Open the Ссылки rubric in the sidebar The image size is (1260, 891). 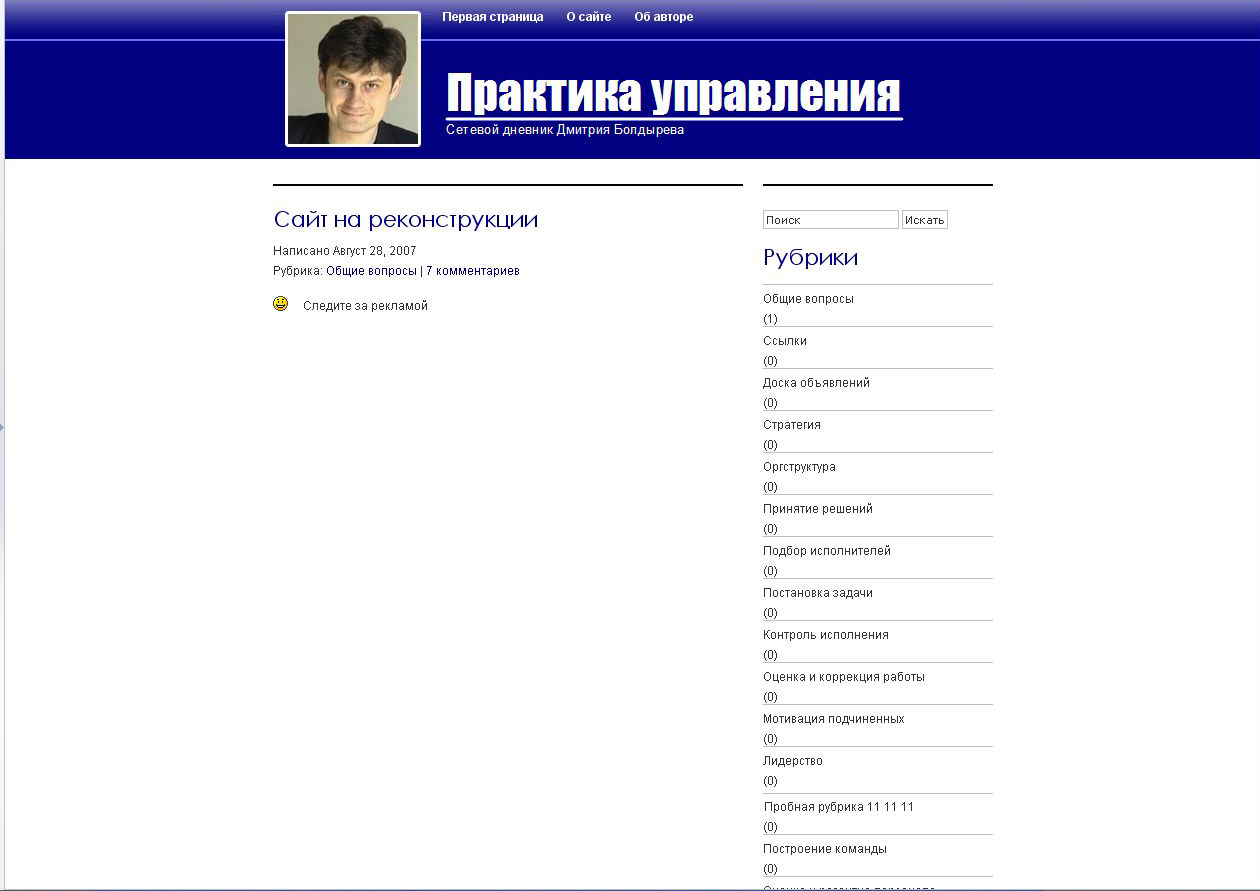coord(784,340)
